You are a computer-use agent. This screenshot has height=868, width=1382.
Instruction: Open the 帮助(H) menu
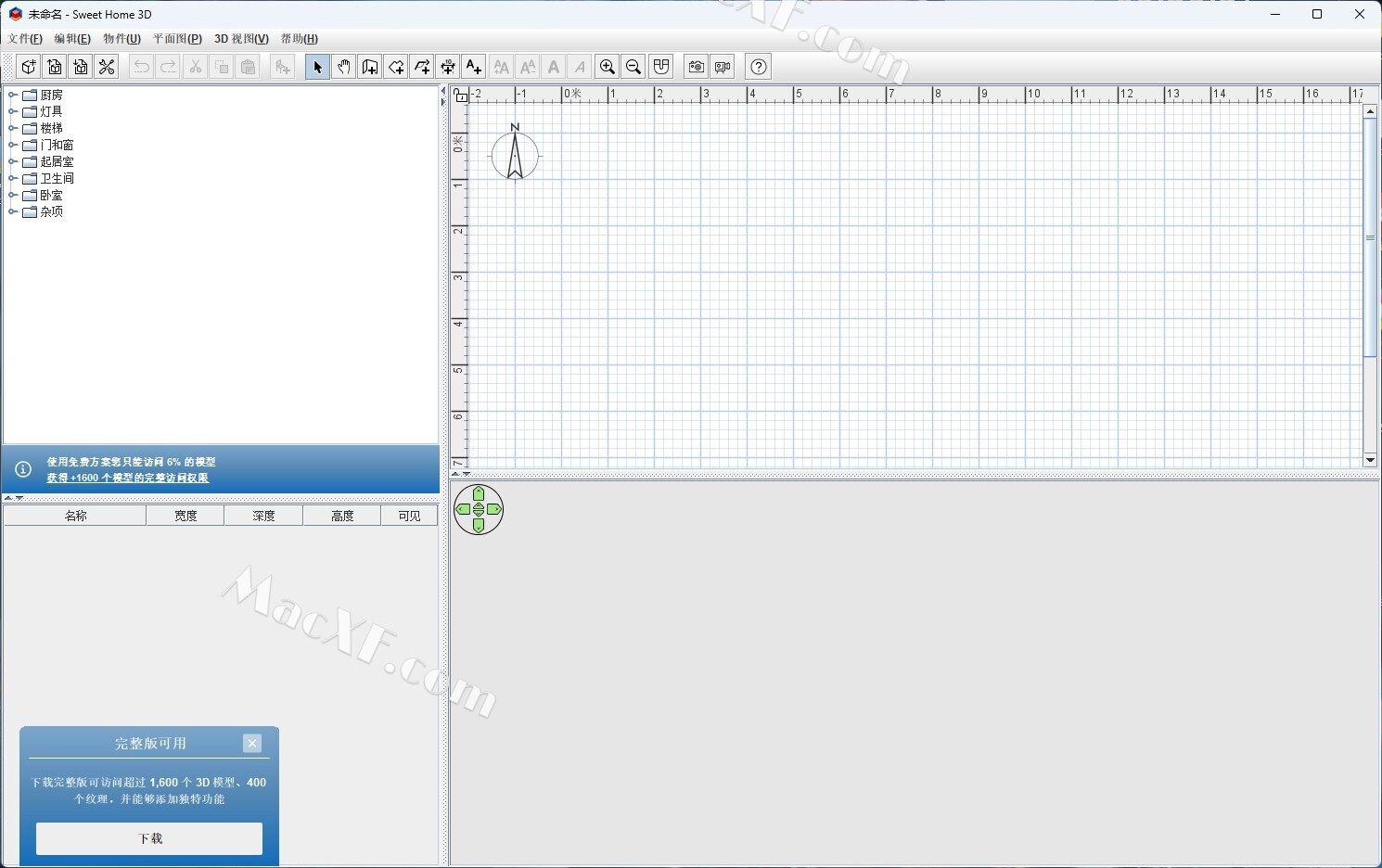pos(299,39)
